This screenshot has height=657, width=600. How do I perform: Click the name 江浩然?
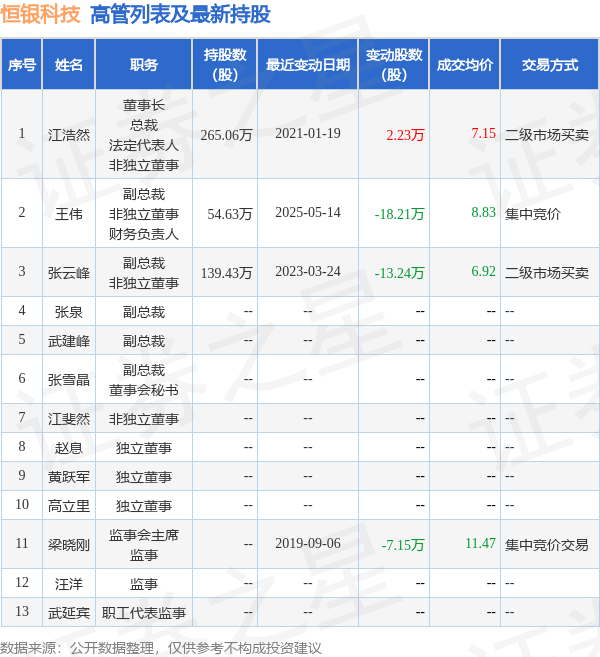click(x=69, y=135)
